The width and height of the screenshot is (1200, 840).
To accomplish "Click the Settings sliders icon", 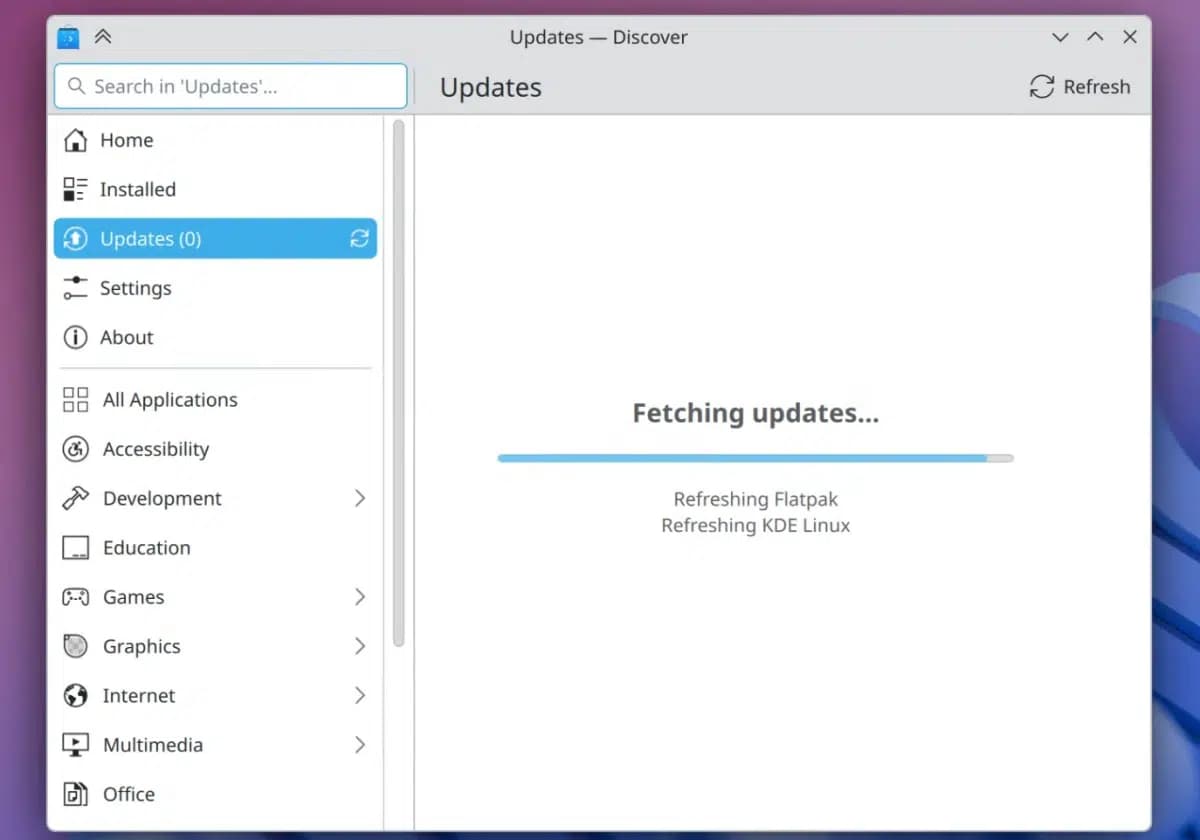I will point(75,288).
